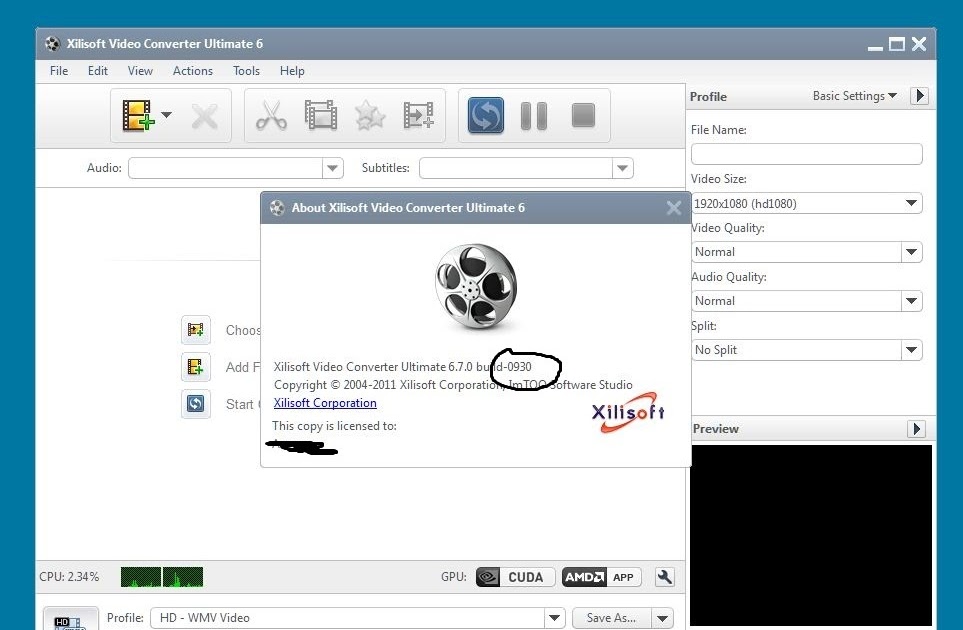Click the "CPU: 2.34%" status text
963x630 pixels.
click(69, 577)
